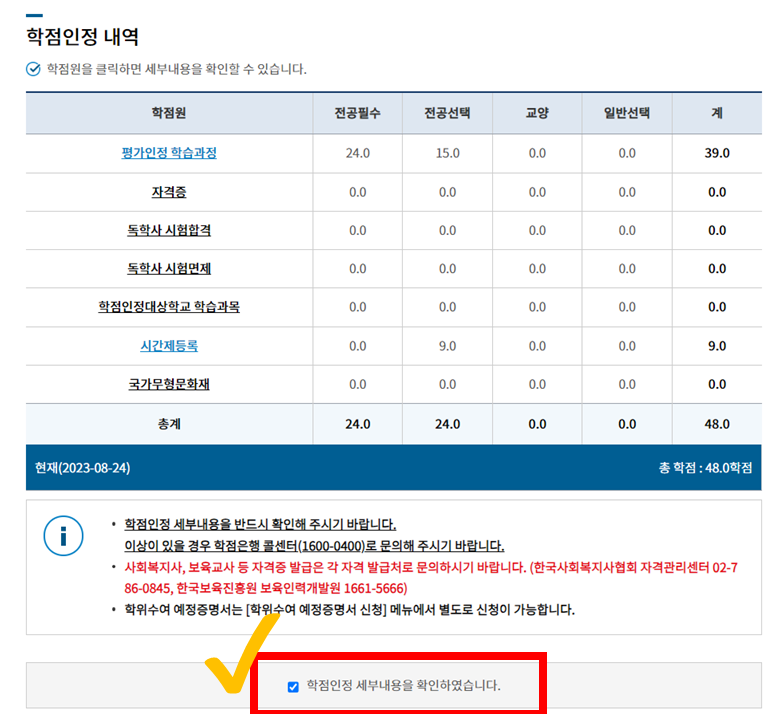
Task: Click the 학점은행 콜센터(1600-0400) notice line
Action: pos(314,546)
